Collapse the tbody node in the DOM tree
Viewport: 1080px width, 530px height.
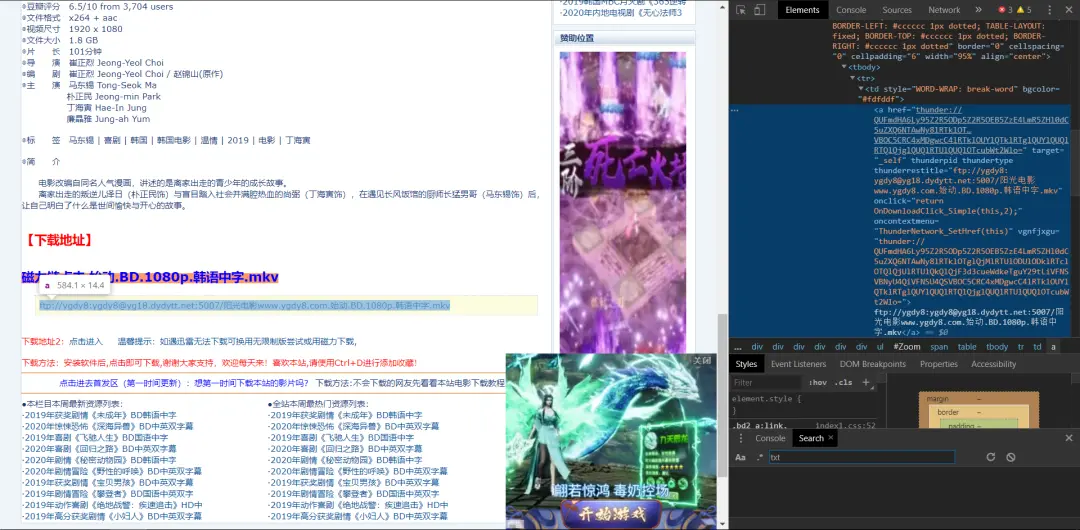(844, 68)
